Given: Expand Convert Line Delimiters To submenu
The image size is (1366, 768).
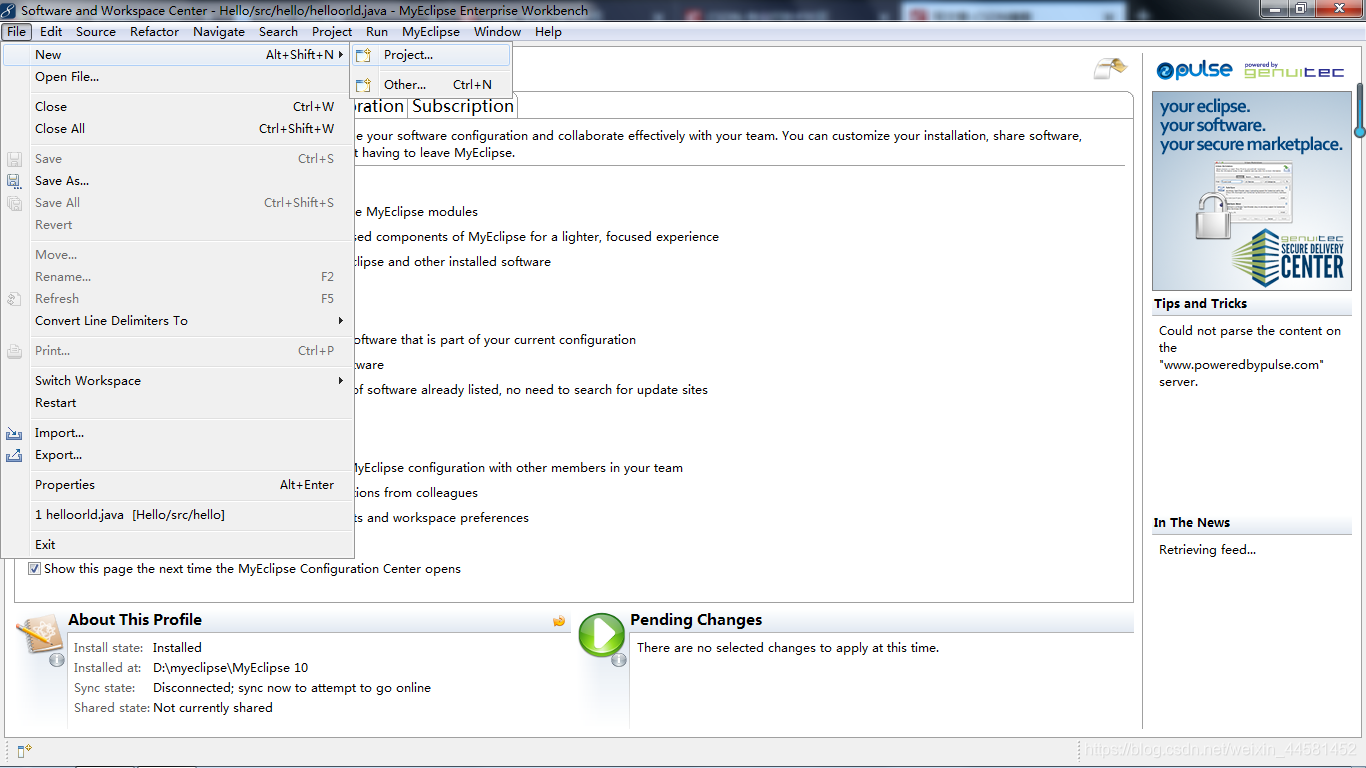Looking at the screenshot, I should [x=177, y=321].
